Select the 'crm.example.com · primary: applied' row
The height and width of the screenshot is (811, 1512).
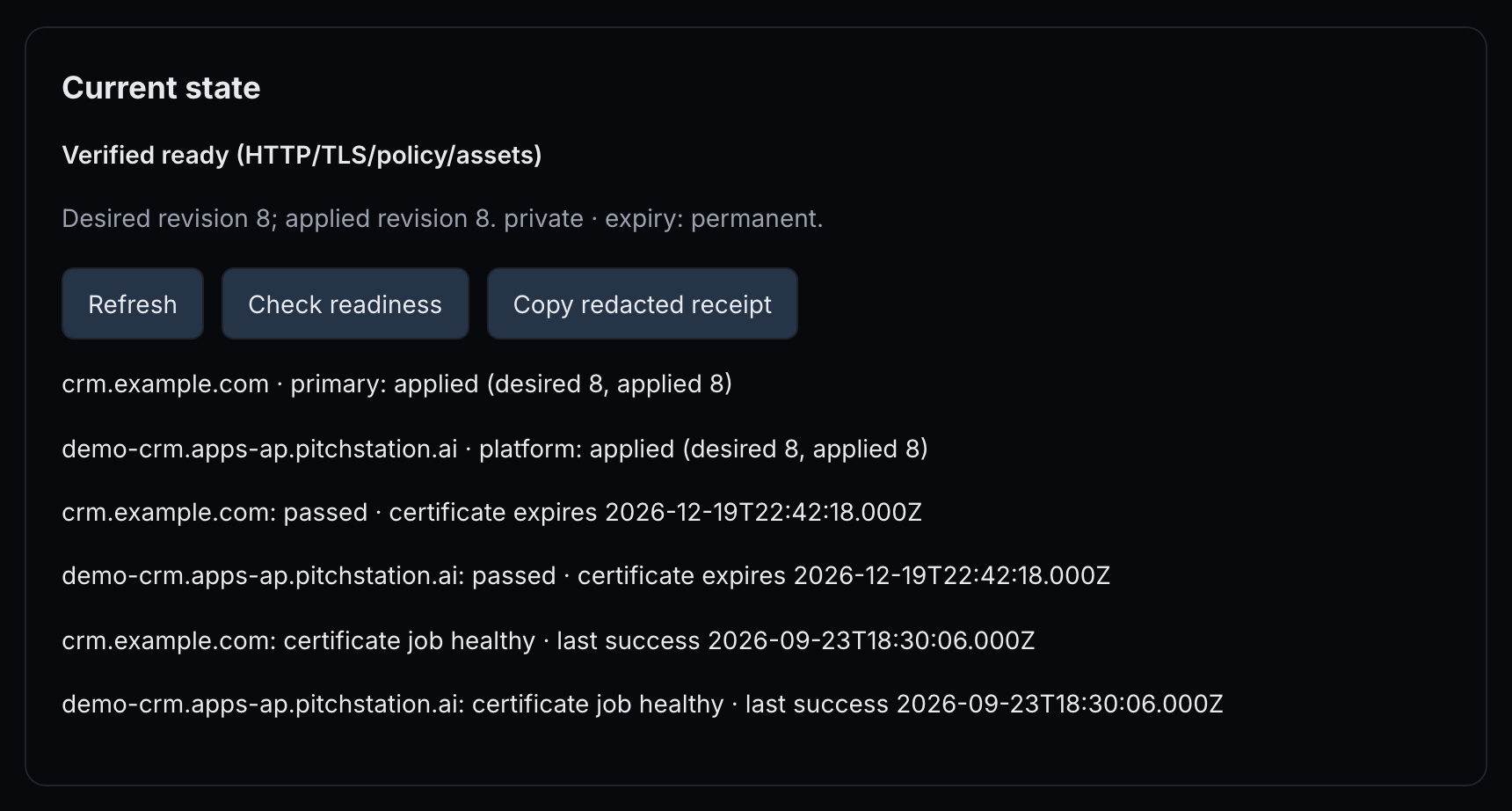(397, 384)
